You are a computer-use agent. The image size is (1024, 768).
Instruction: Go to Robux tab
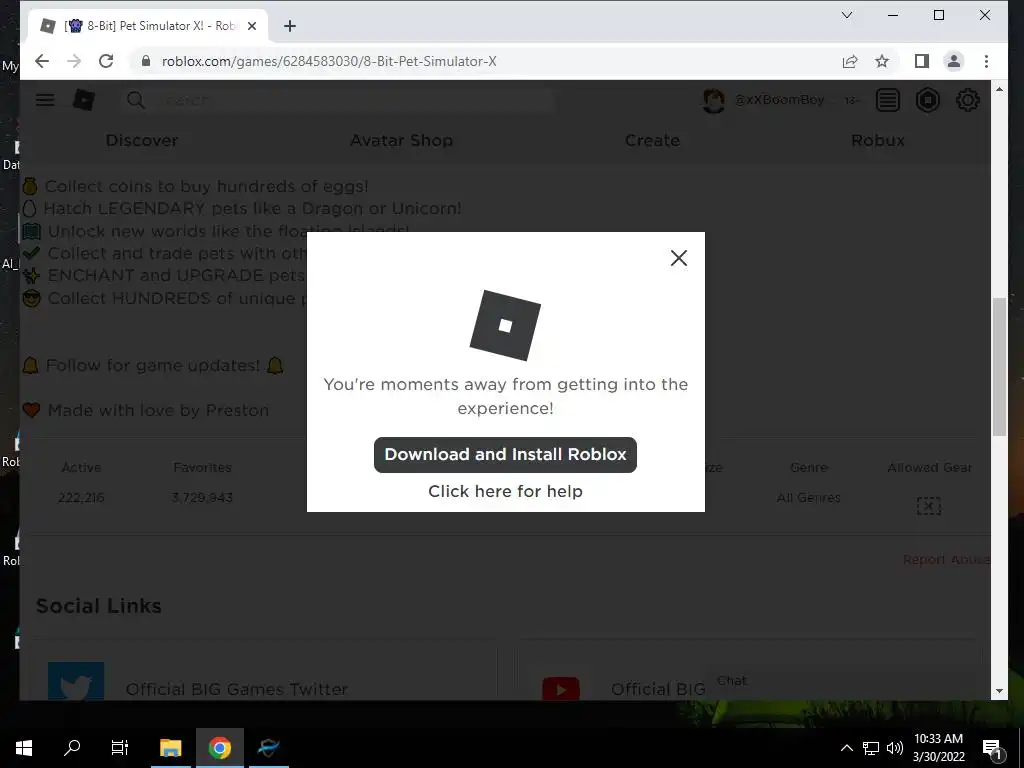pos(878,140)
